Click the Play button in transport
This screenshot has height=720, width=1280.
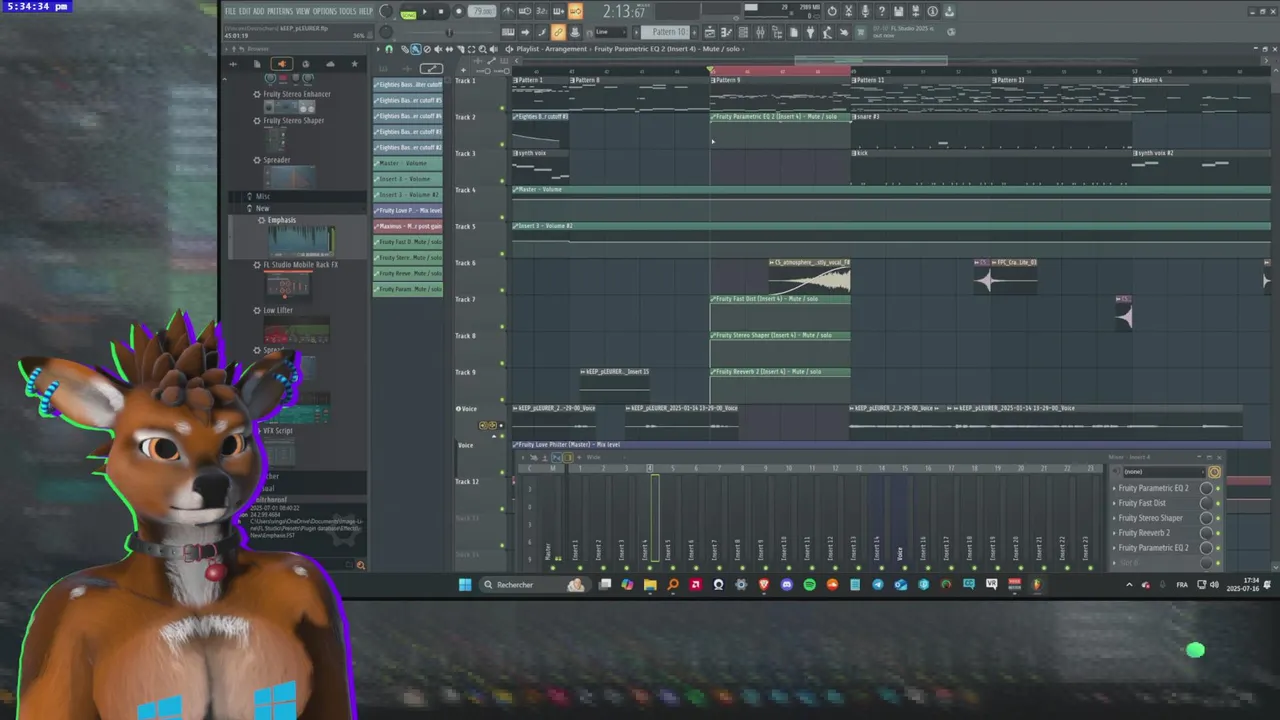425,12
